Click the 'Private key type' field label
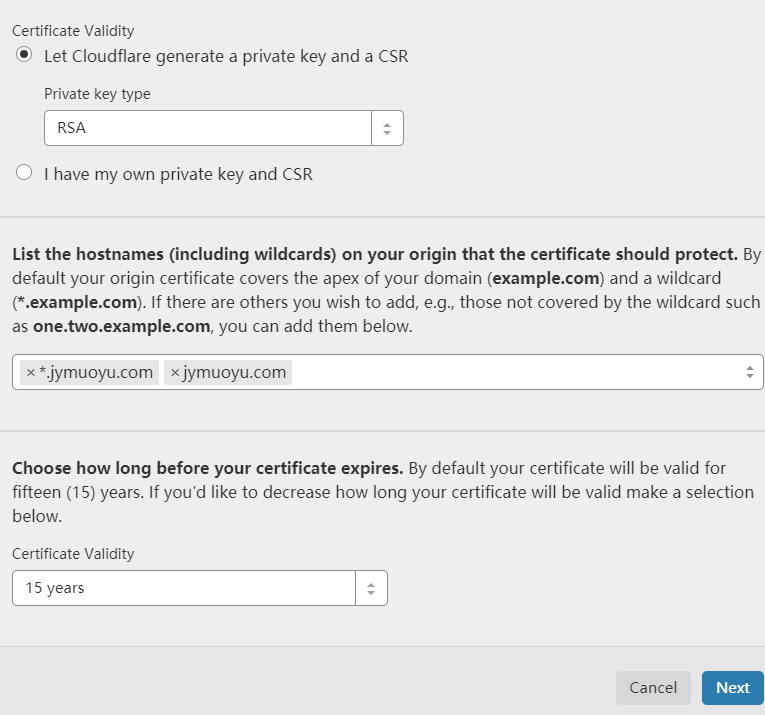The image size is (765, 715). [97, 94]
